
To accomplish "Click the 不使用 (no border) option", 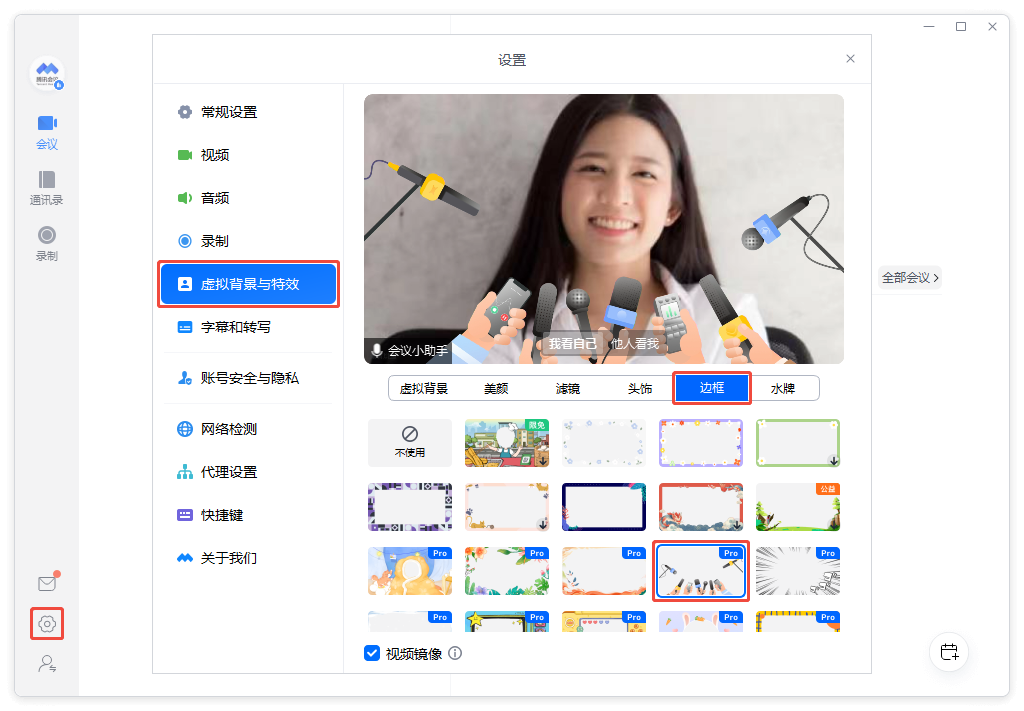I will click(409, 443).
